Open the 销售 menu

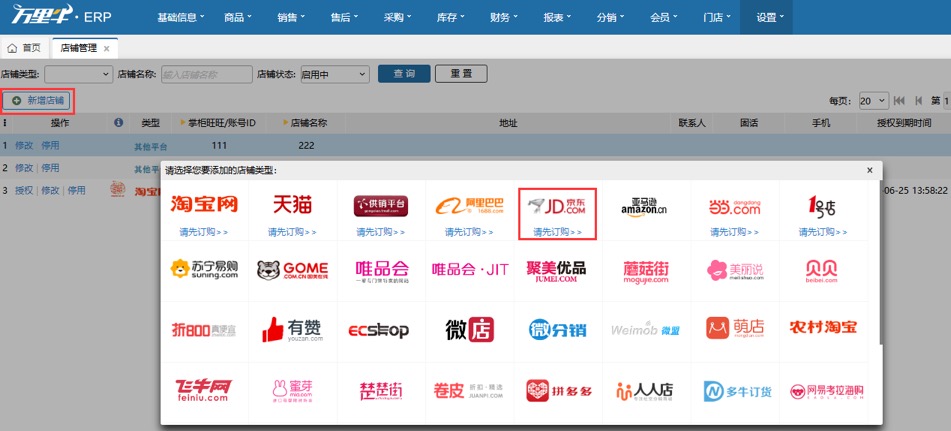[x=291, y=17]
